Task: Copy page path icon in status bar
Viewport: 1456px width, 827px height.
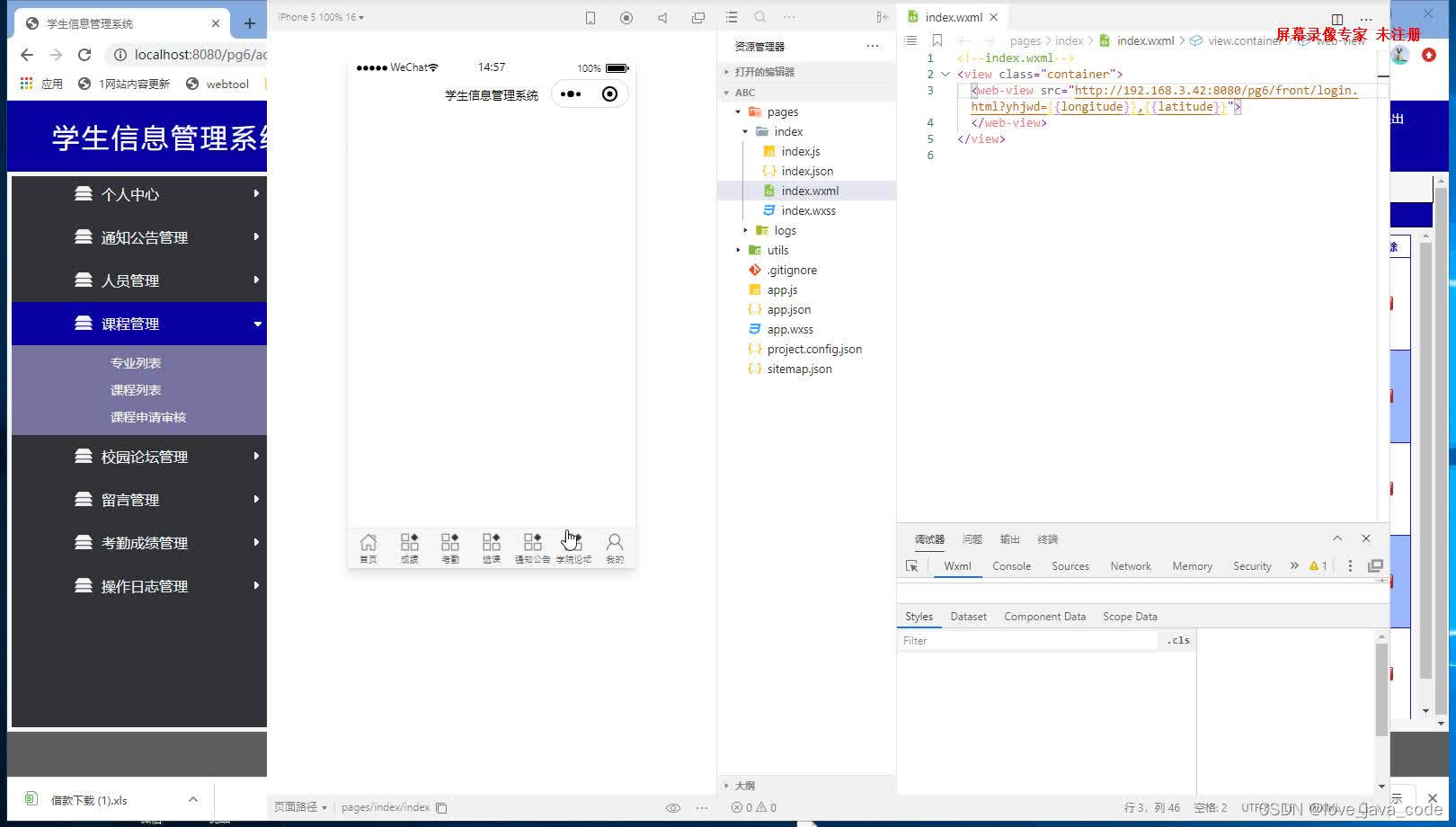Action: pyautogui.click(x=441, y=807)
